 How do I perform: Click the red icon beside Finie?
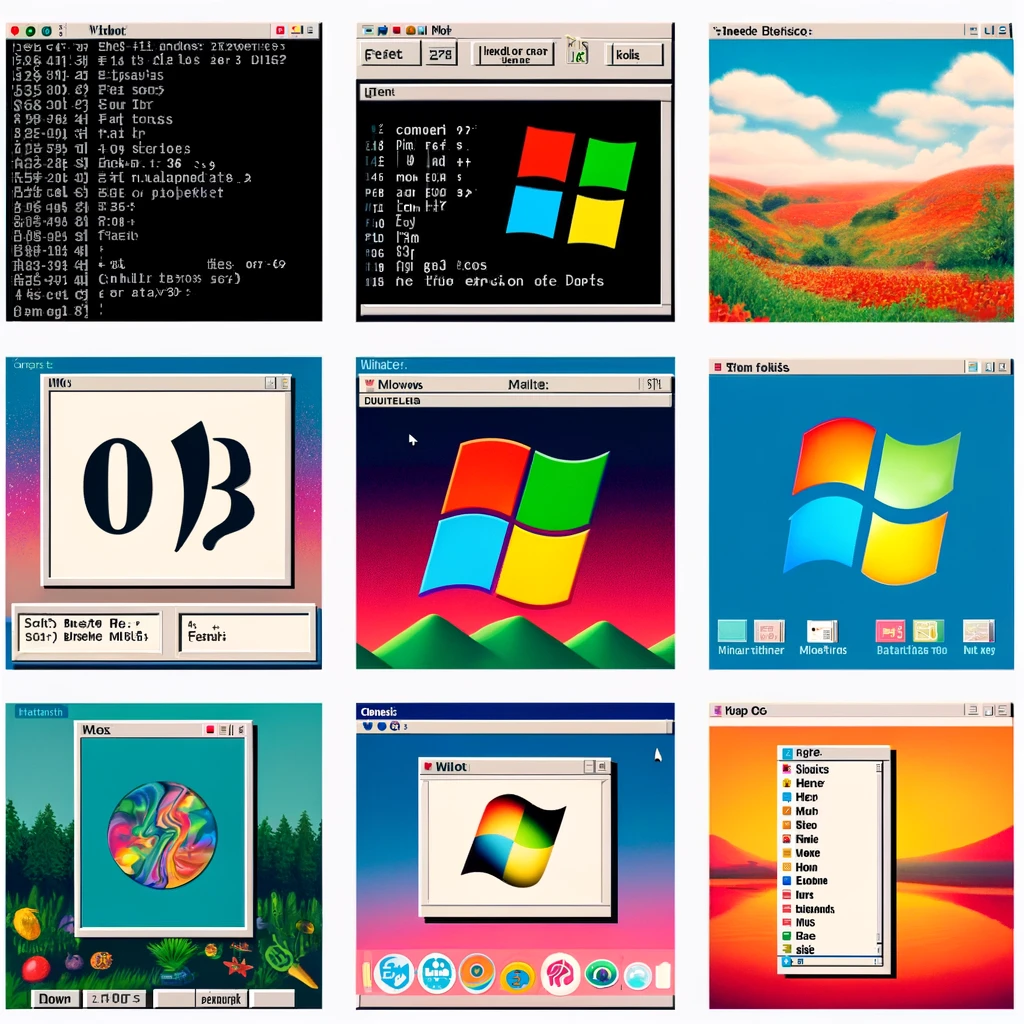click(787, 839)
